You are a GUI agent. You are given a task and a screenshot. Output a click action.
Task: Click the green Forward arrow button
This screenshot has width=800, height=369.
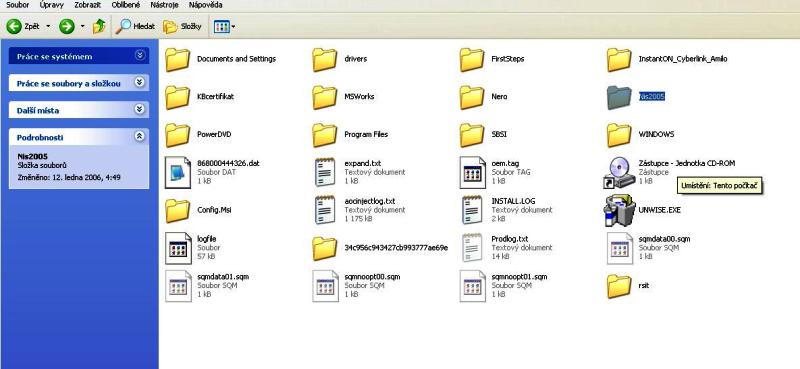point(67,26)
